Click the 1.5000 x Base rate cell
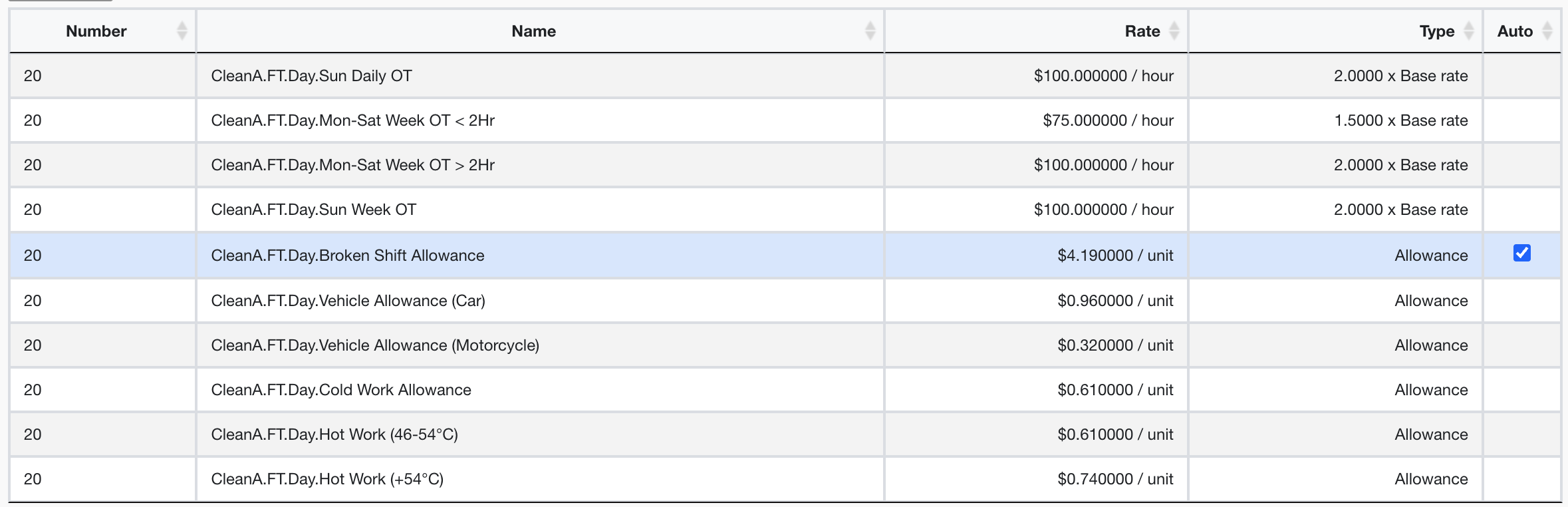Viewport: 1568px width, 507px height. 1400,120
